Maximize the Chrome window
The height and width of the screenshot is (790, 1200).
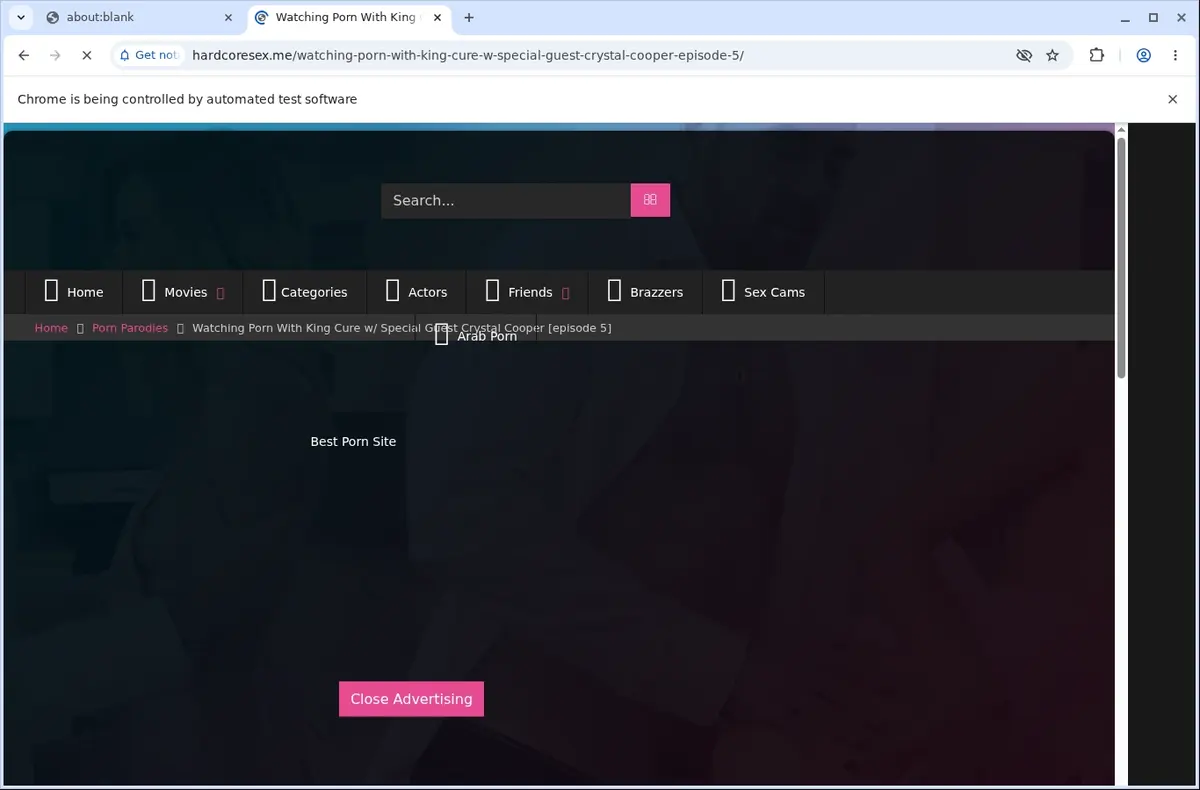click(x=1153, y=17)
